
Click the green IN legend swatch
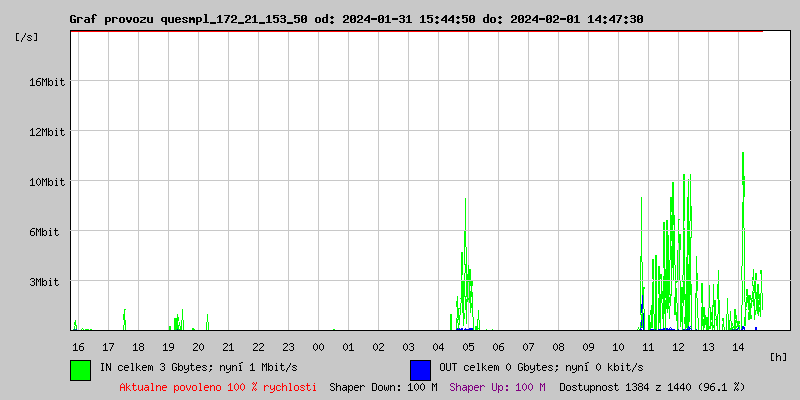click(x=81, y=369)
